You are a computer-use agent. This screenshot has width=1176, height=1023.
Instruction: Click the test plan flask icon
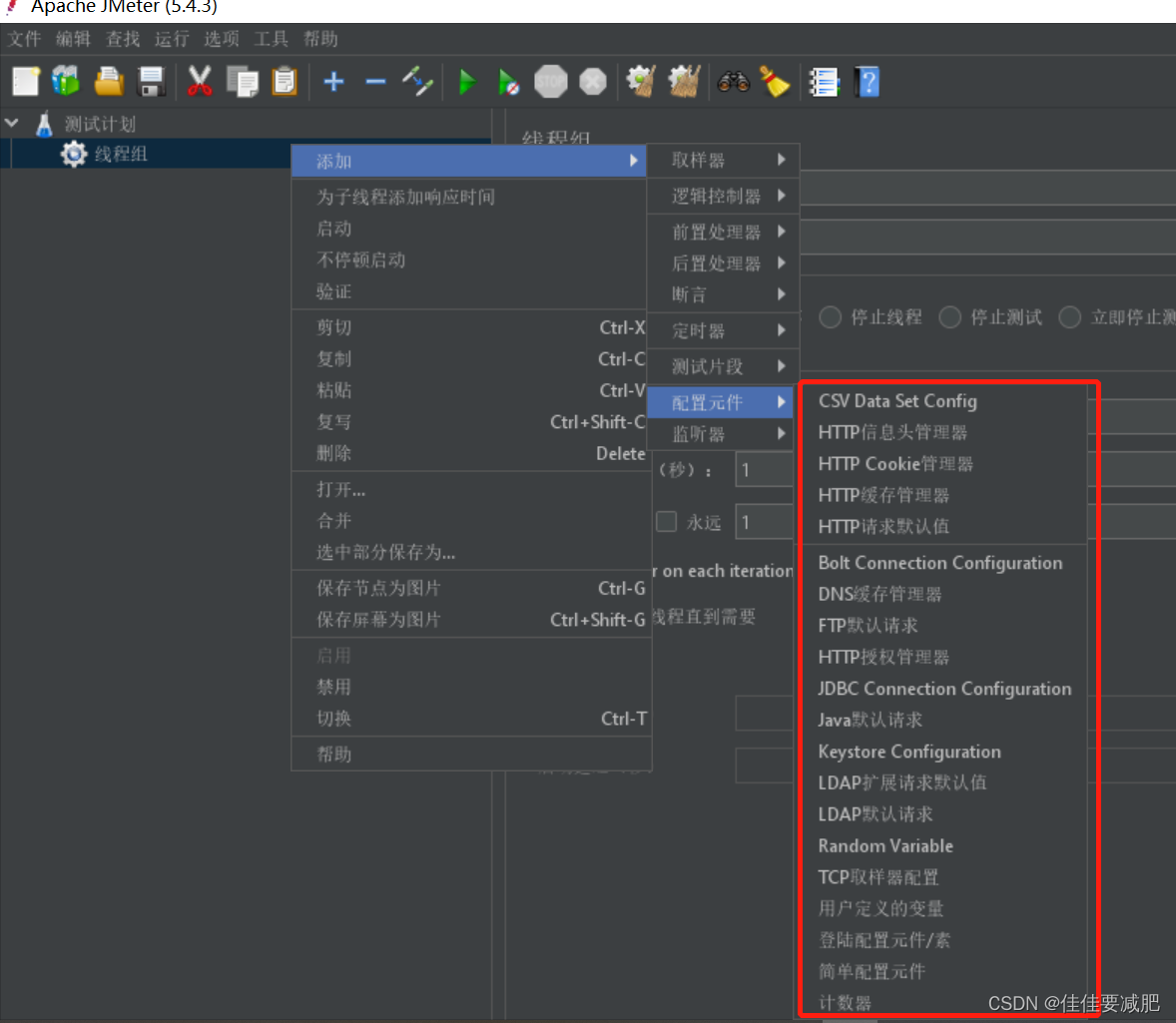(x=44, y=124)
